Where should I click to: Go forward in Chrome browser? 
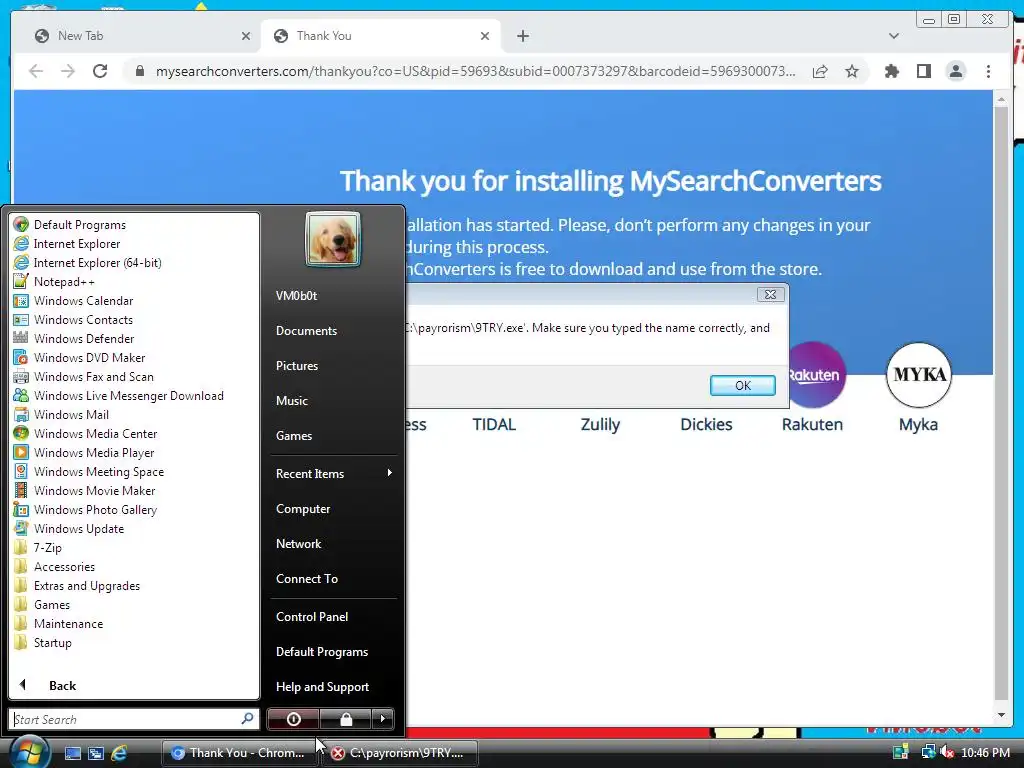68,71
